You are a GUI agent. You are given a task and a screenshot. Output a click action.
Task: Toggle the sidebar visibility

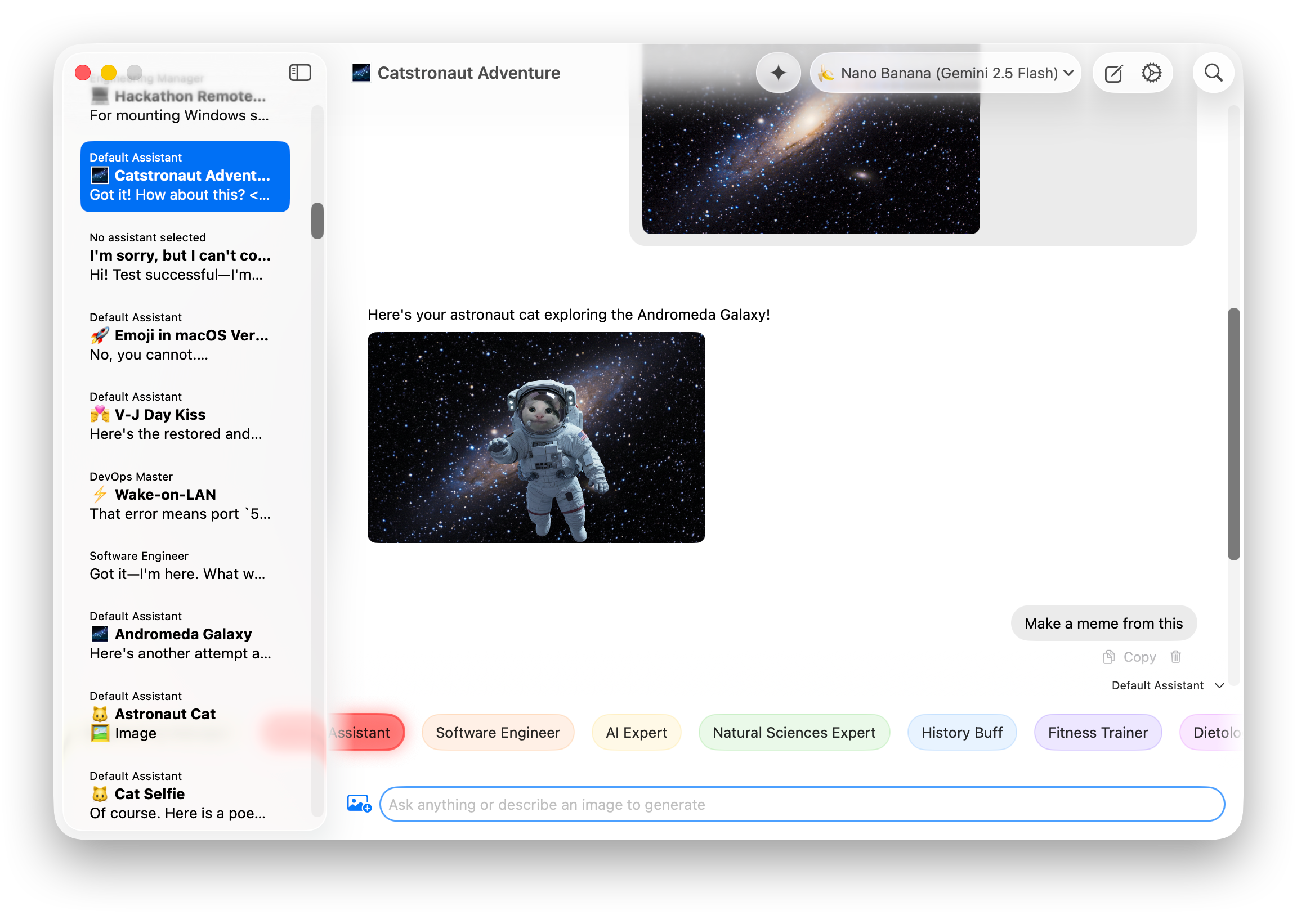pyautogui.click(x=300, y=72)
